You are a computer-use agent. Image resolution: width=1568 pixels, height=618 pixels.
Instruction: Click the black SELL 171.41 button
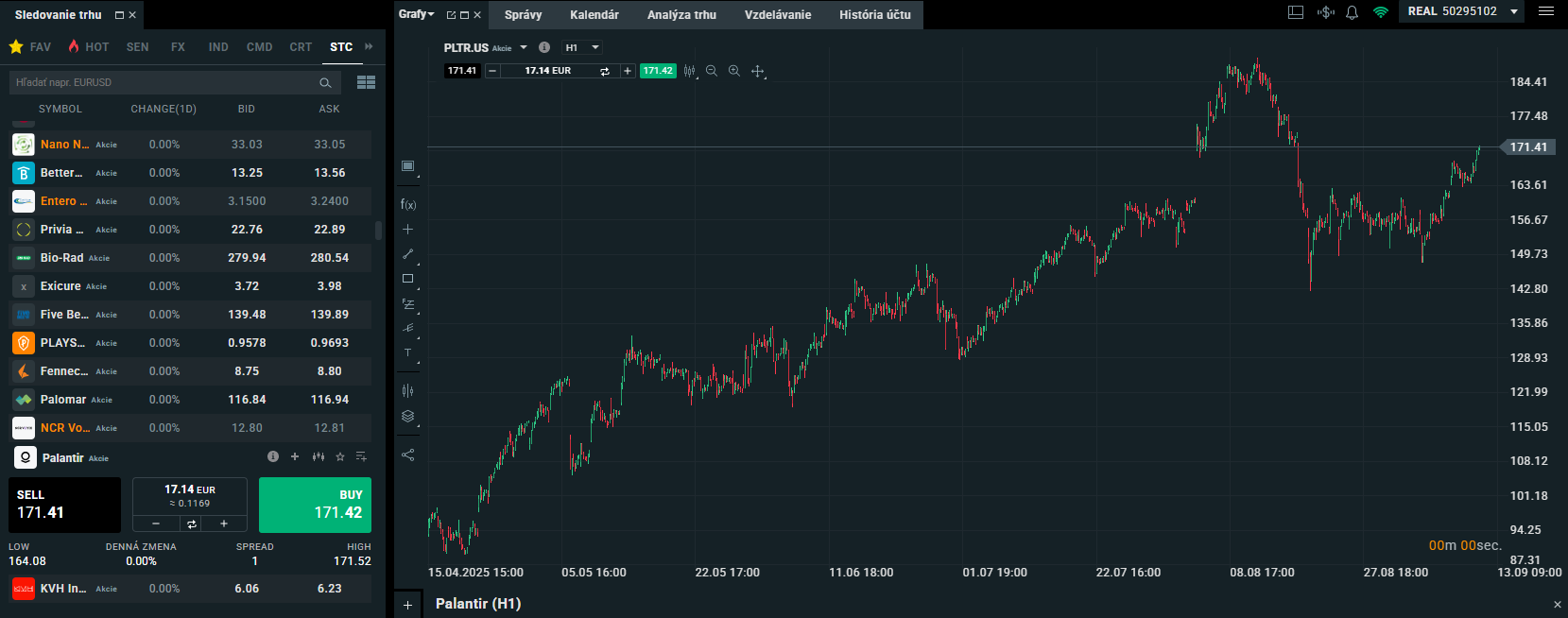coord(64,505)
